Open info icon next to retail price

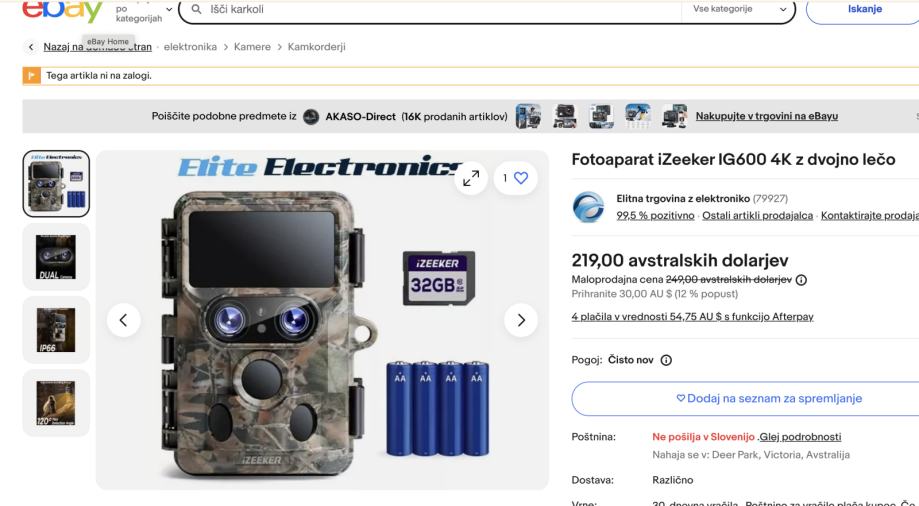tap(801, 280)
